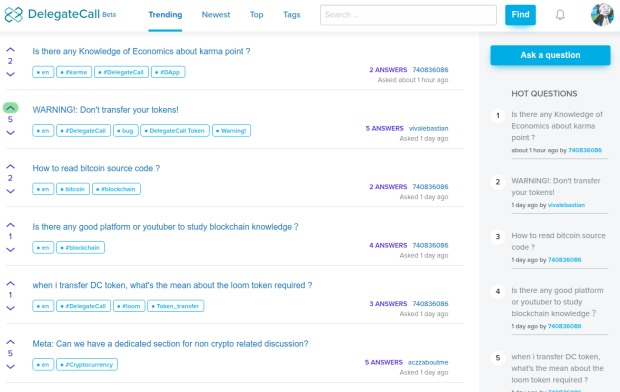This screenshot has width=620, height=392.
Task: Upvote the loom token required question
Action: 10,284
